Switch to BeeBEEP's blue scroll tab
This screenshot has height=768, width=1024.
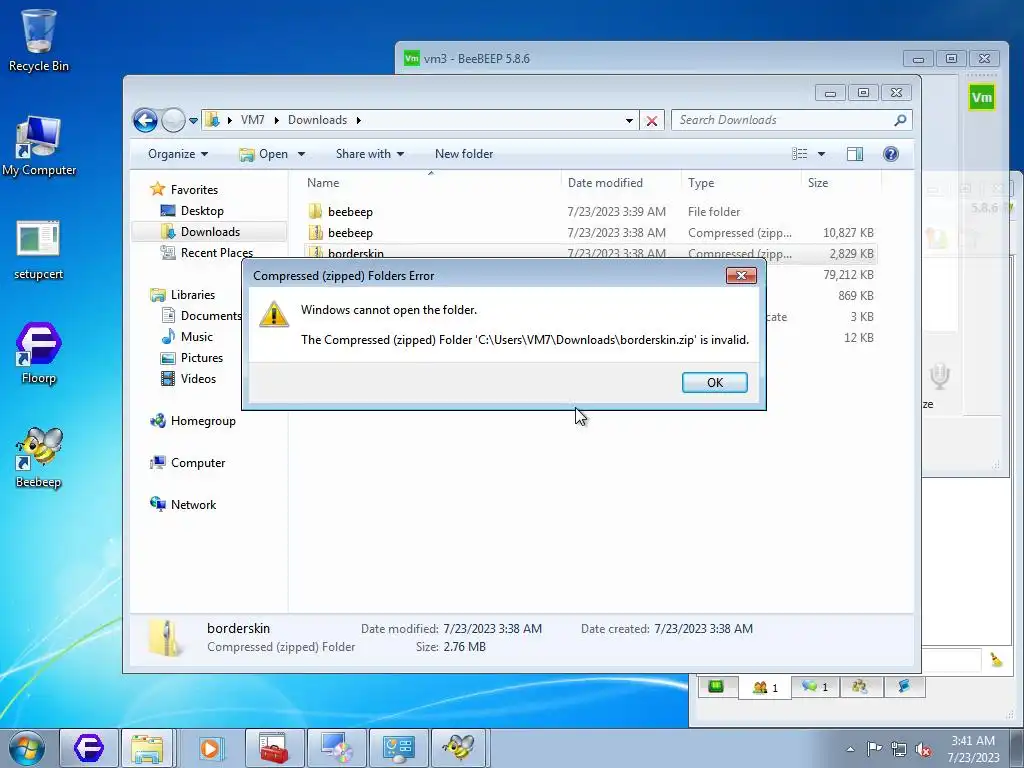(904, 686)
